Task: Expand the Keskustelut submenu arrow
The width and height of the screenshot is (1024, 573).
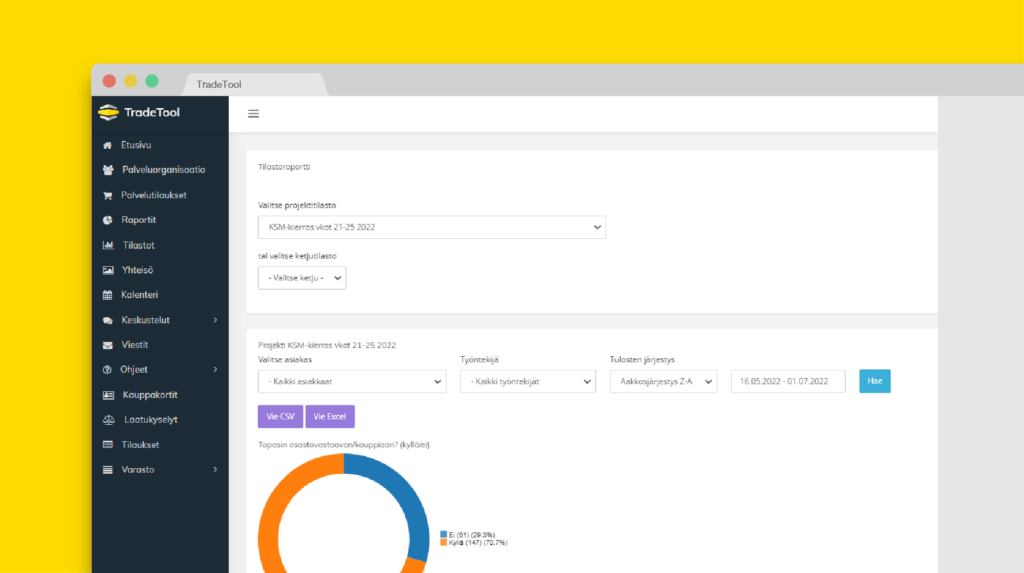Action: [216, 320]
